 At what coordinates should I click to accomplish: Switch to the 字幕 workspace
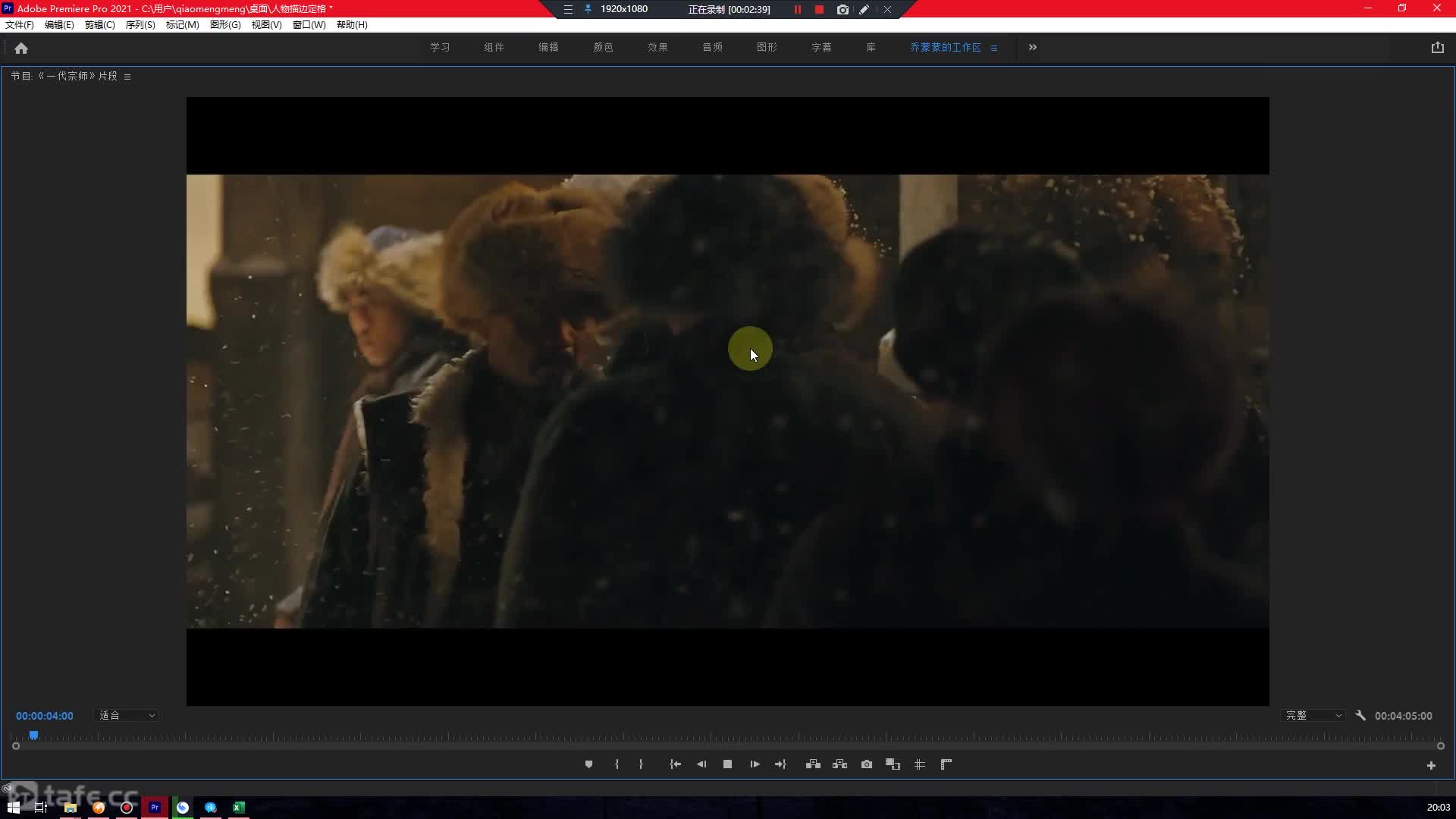coord(822,47)
